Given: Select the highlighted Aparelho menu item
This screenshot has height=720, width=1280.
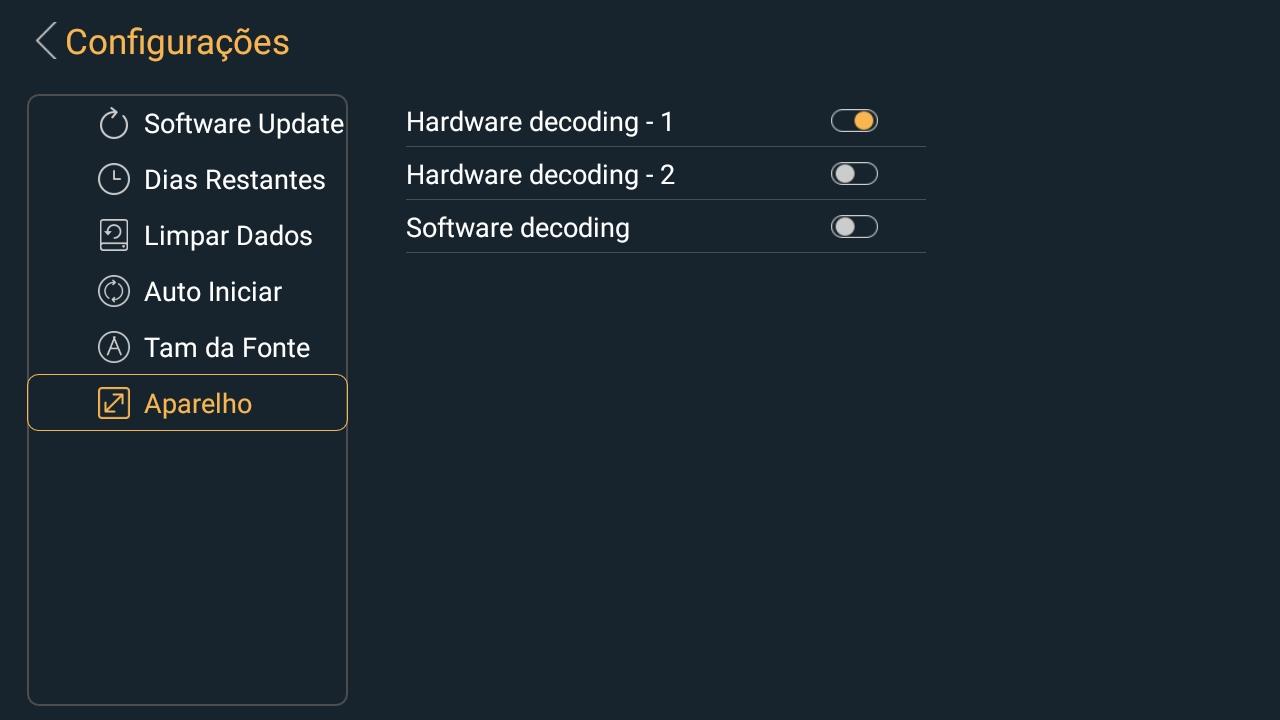Looking at the screenshot, I should point(198,404).
